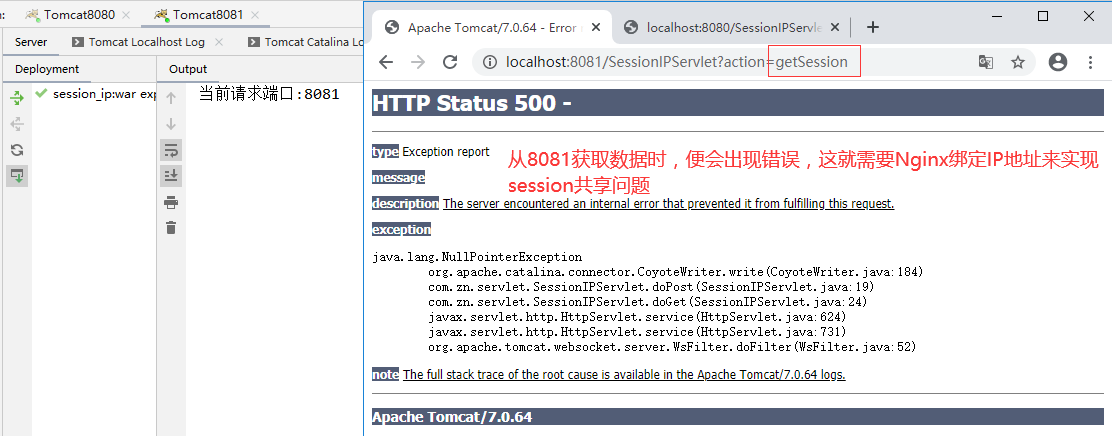Click the refresh deployment status icon
This screenshot has height=436, width=1112.
point(16,150)
